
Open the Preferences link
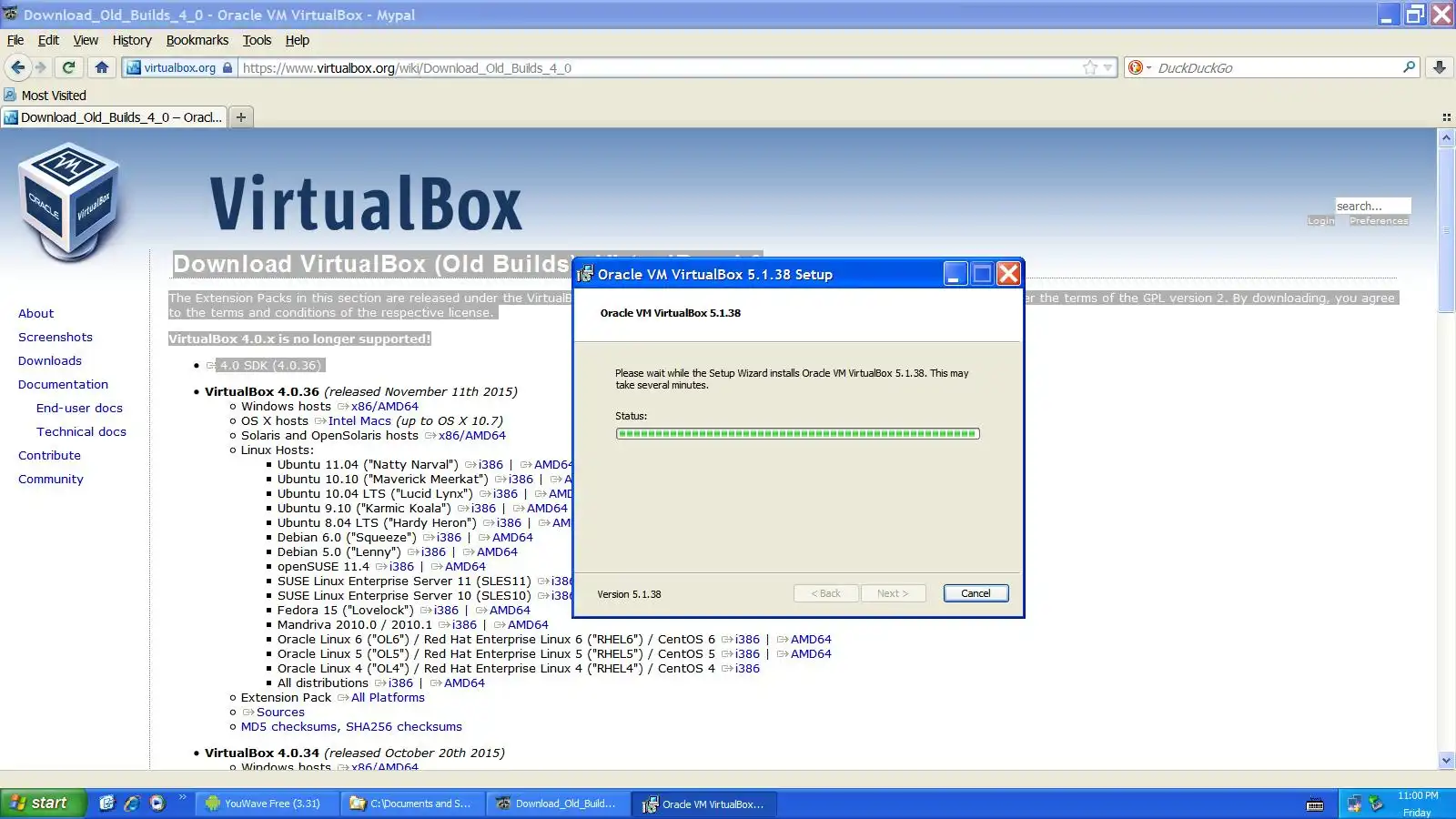coord(1379,221)
